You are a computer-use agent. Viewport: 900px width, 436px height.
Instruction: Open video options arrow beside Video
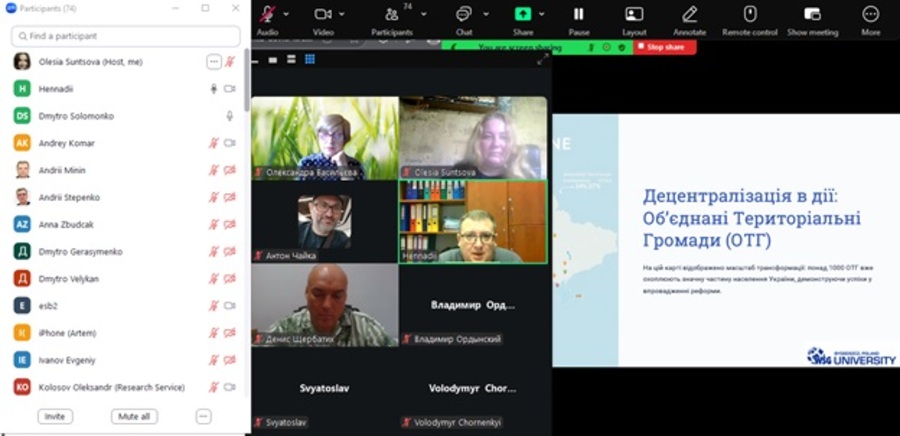(x=342, y=14)
